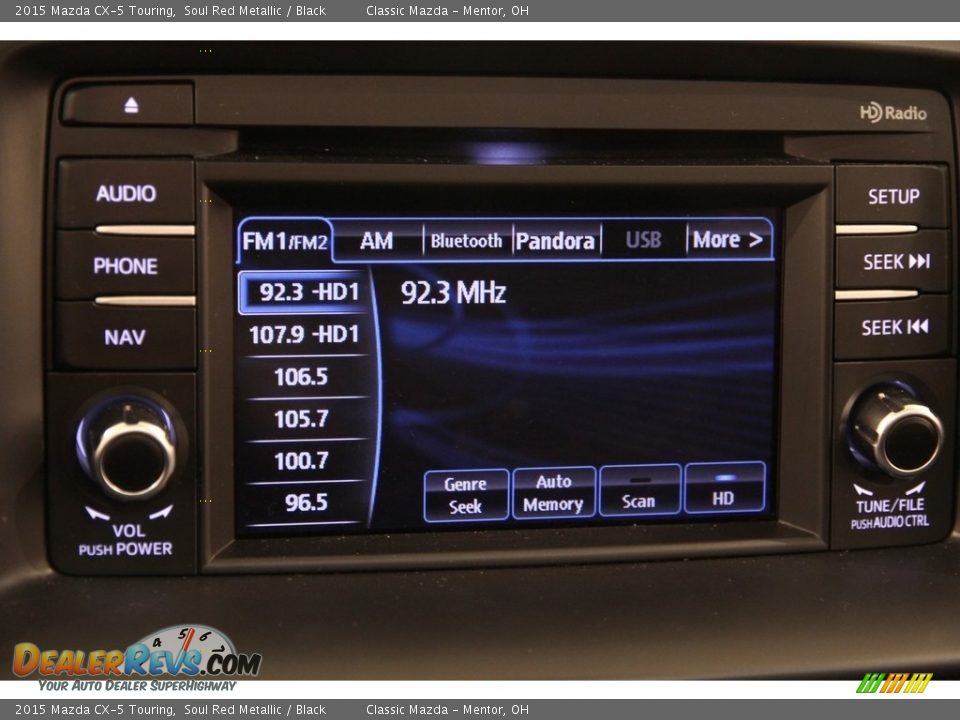The width and height of the screenshot is (960, 720).
Task: Tap the Auto Memory button
Action: pos(553,494)
